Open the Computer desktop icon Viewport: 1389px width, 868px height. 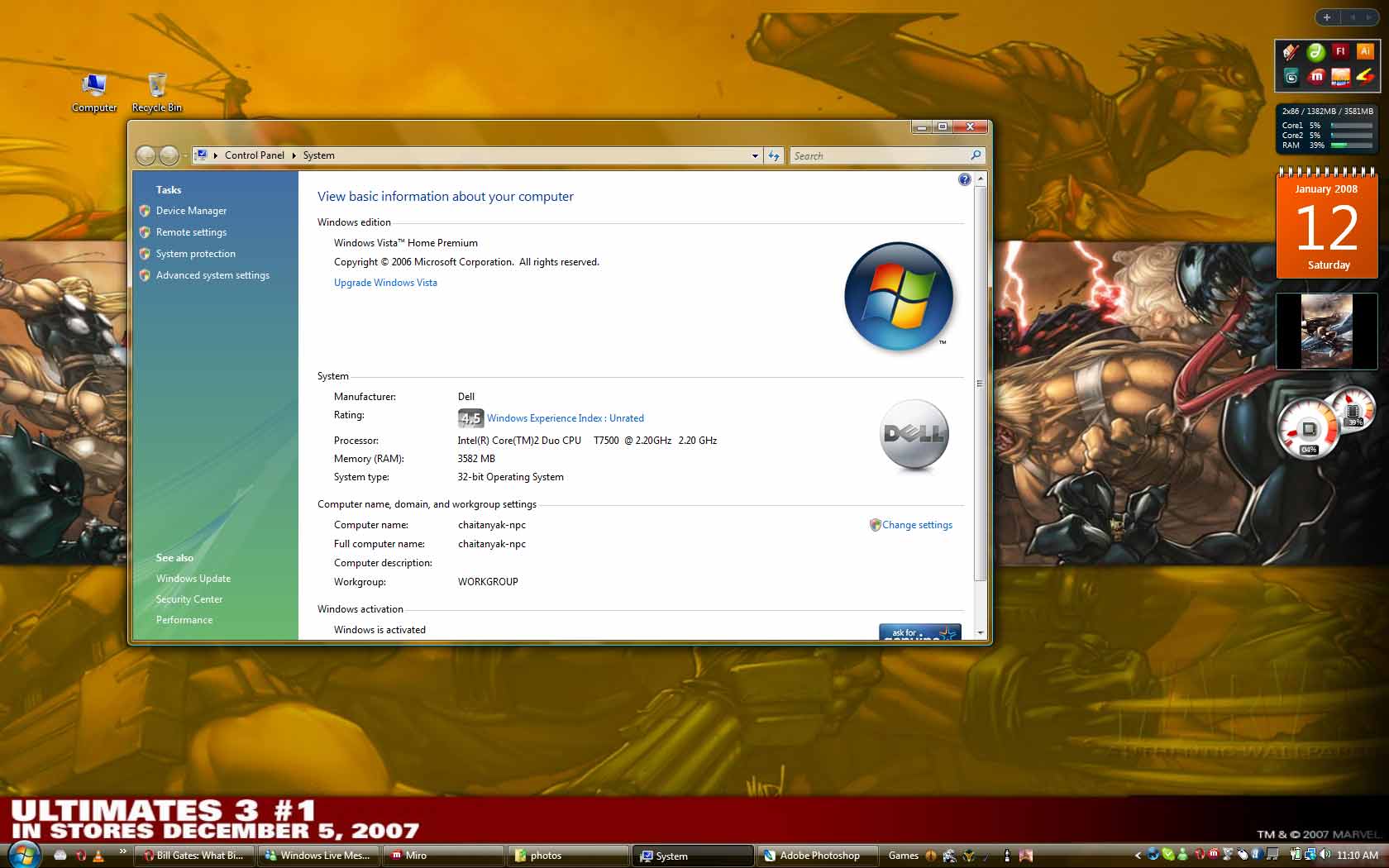93,92
